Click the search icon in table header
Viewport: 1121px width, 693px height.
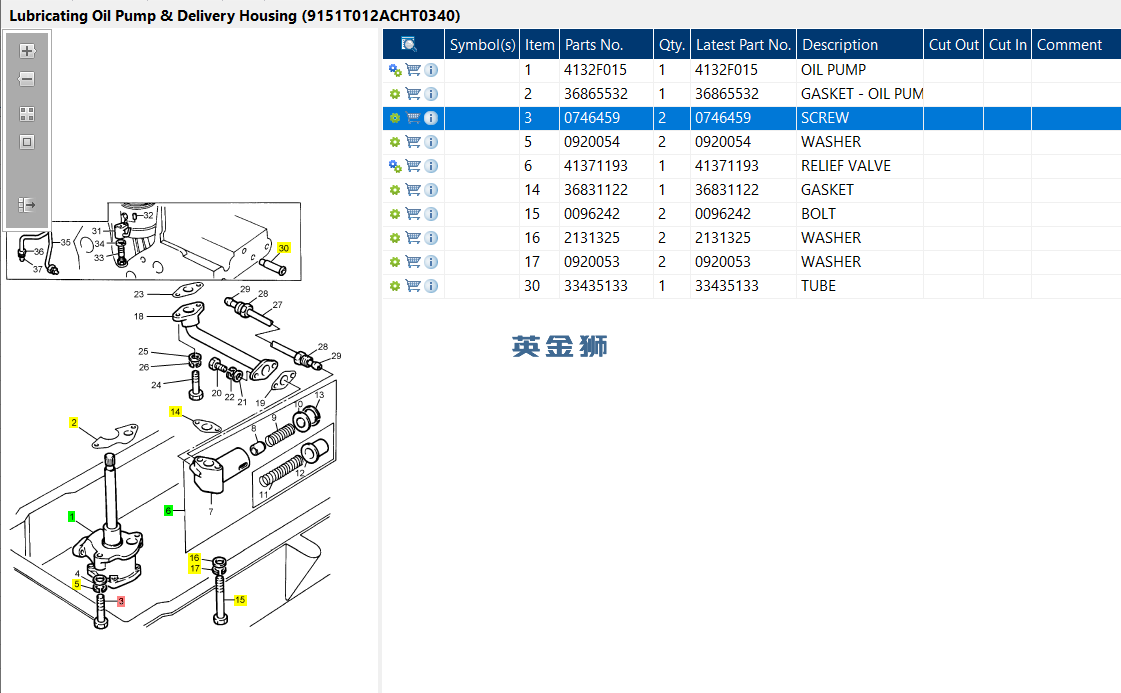[x=408, y=44]
